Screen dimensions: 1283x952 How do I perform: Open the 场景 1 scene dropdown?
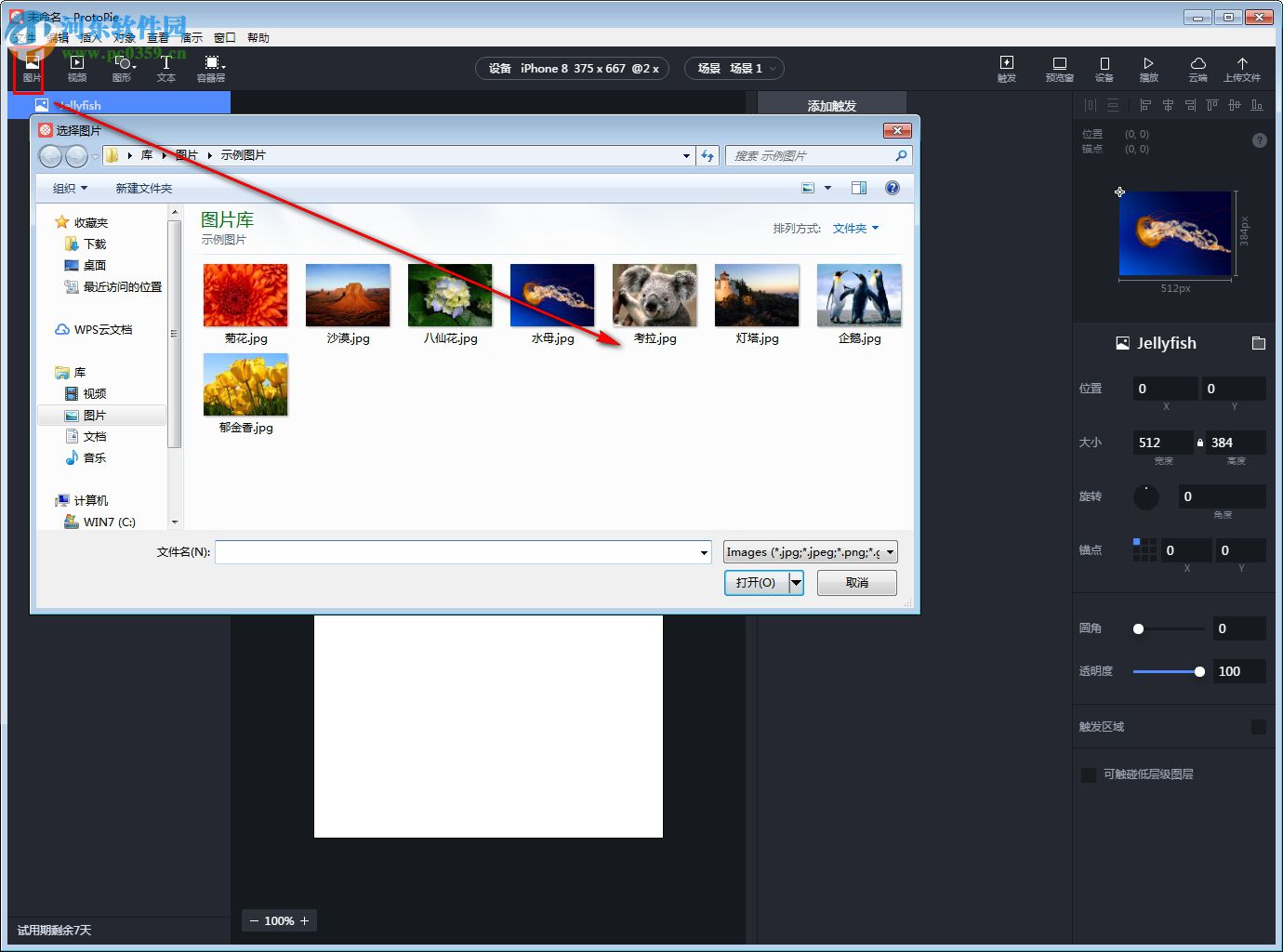pos(734,69)
